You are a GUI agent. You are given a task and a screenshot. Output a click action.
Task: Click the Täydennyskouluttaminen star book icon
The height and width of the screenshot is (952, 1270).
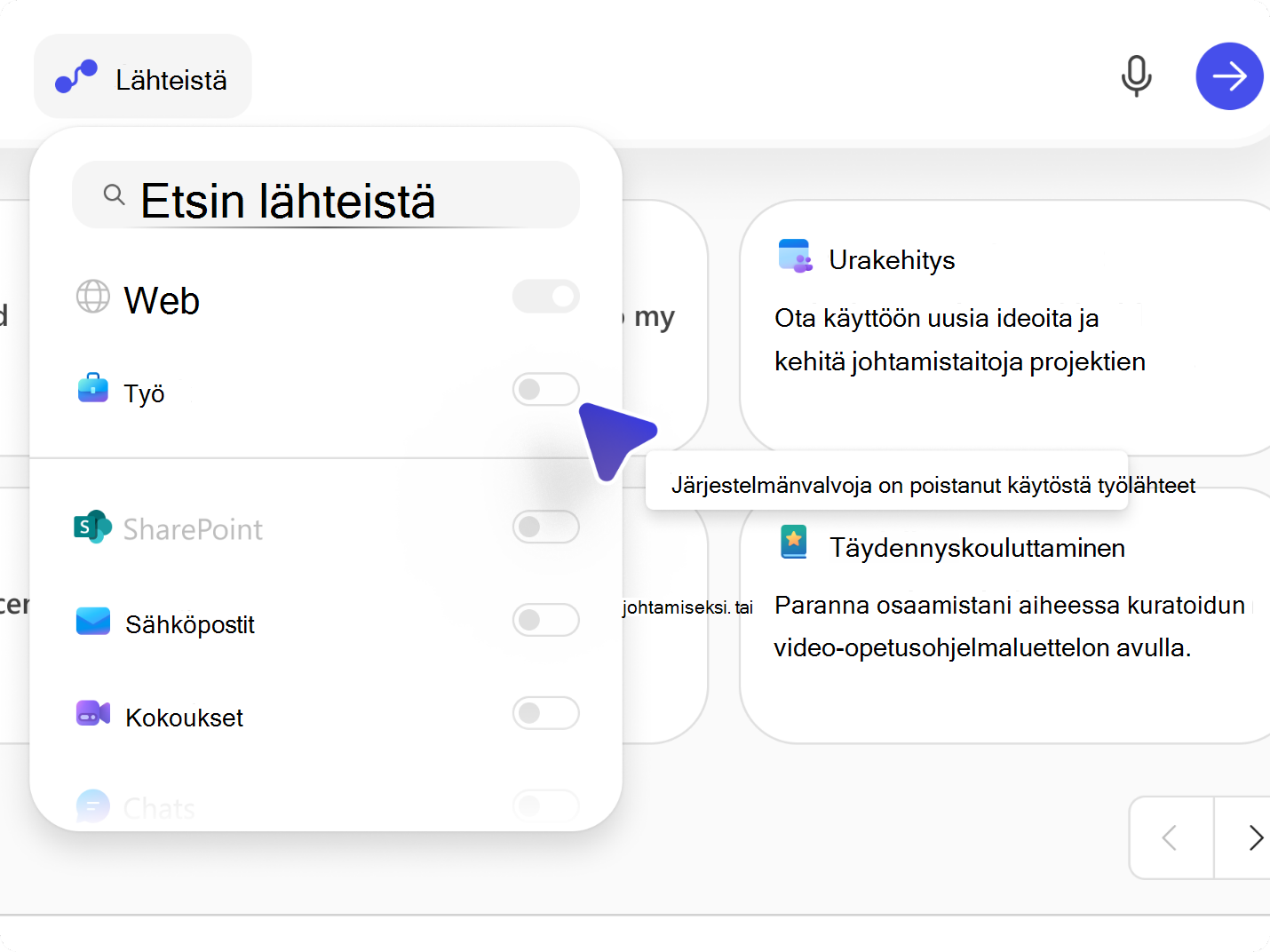click(x=794, y=542)
